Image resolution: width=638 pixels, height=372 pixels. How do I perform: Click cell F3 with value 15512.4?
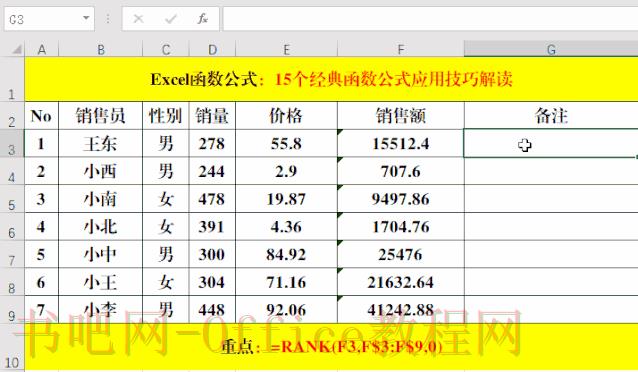(401, 143)
